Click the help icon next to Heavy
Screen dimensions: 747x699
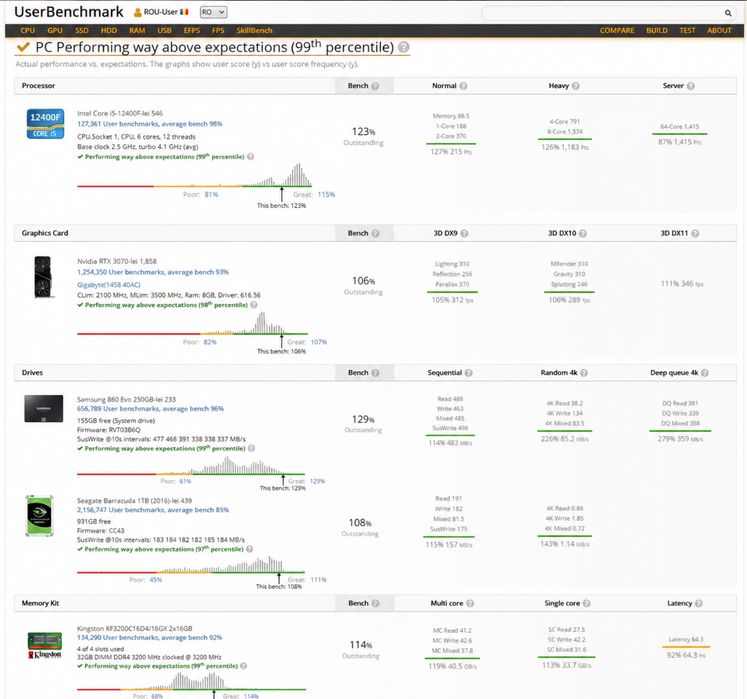(575, 86)
